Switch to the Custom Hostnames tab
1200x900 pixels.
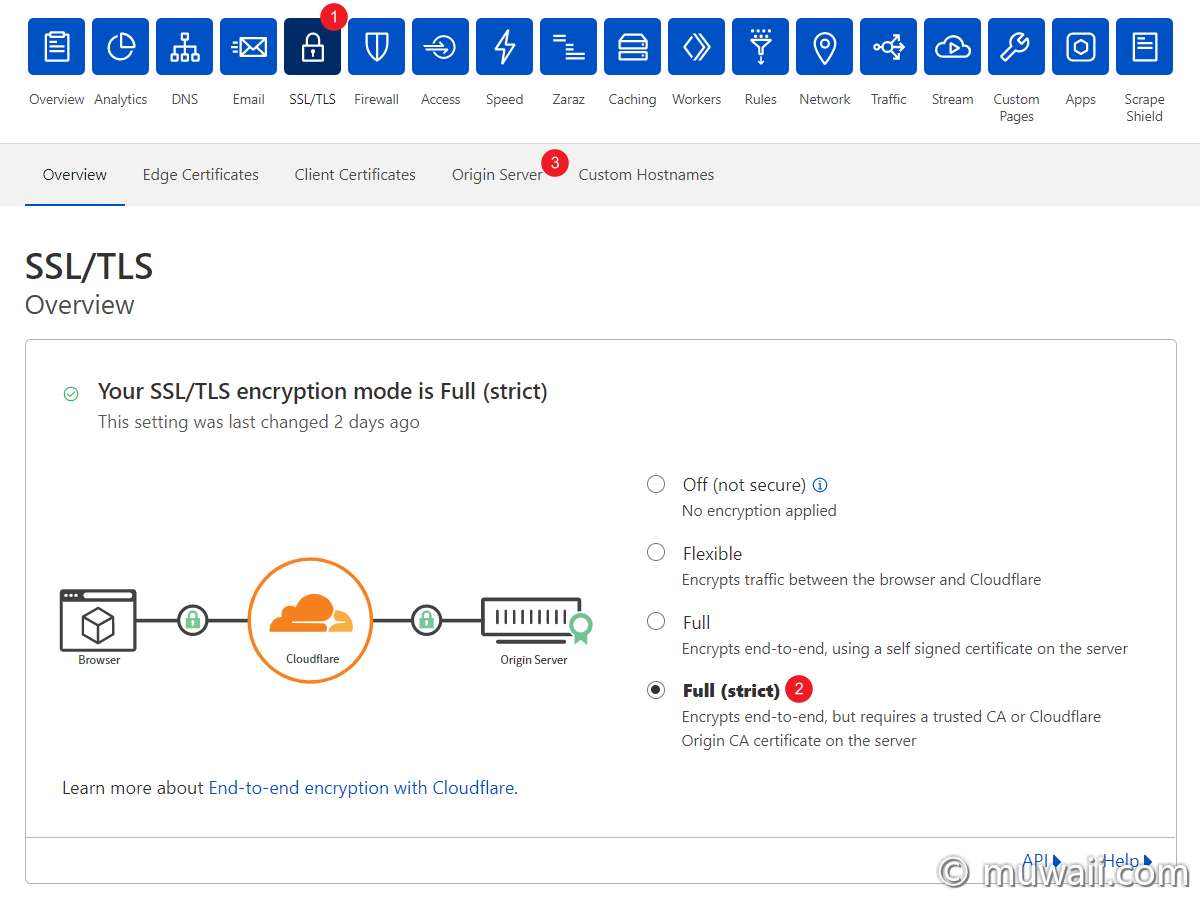646,174
